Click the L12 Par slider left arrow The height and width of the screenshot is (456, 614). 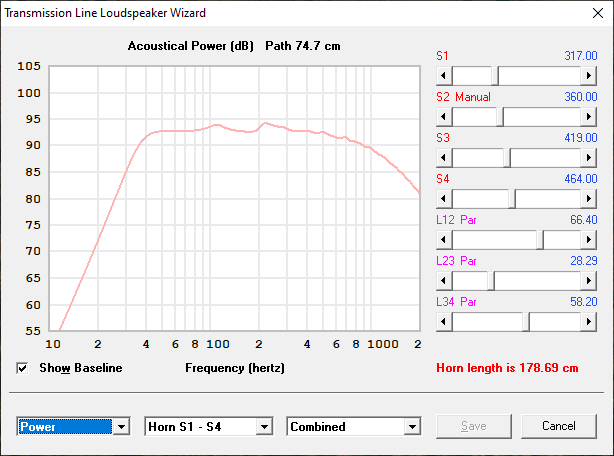click(444, 240)
